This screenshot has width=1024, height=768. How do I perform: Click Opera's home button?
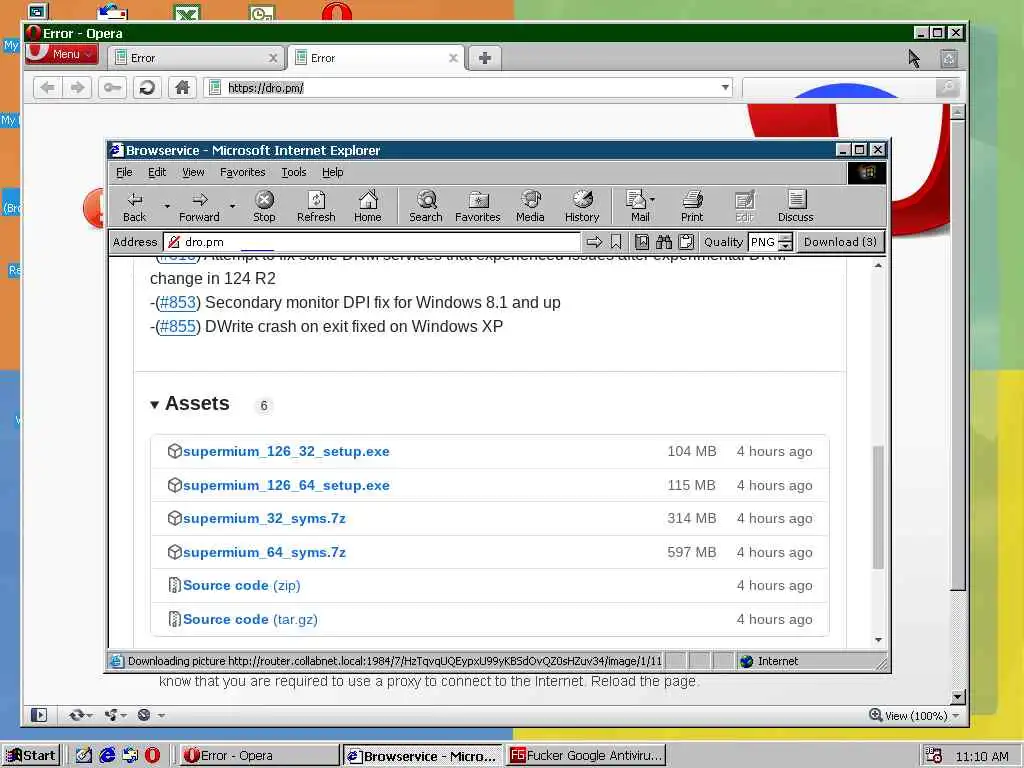click(182, 88)
